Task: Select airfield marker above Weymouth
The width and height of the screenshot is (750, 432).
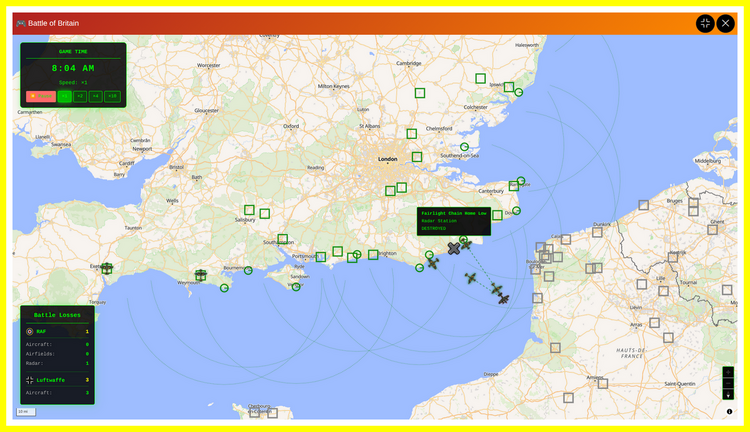Action: (200, 275)
